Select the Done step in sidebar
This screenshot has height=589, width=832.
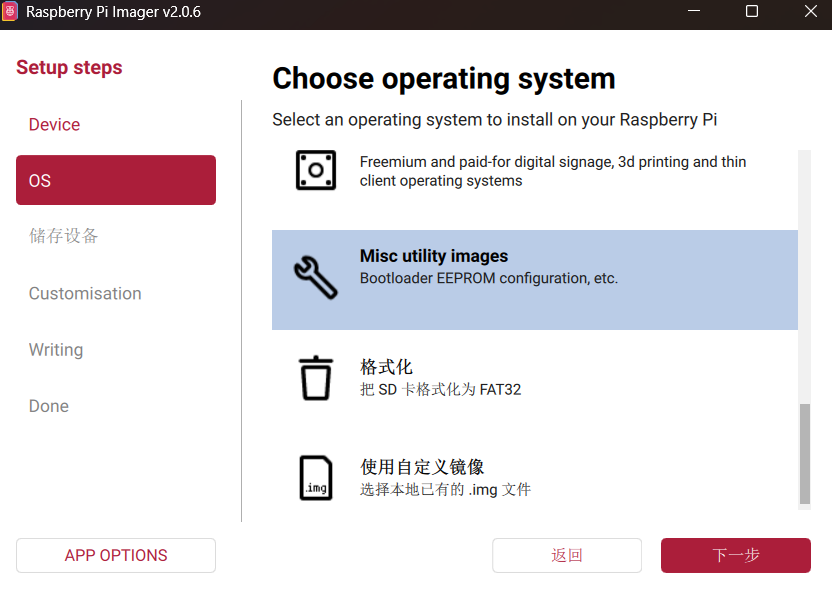pyautogui.click(x=49, y=406)
